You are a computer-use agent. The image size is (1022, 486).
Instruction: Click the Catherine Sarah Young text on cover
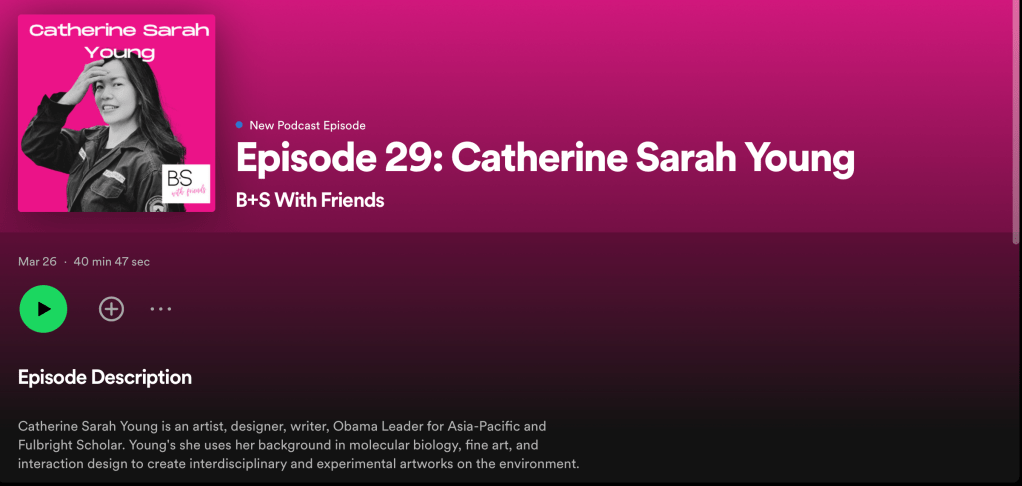(118, 40)
